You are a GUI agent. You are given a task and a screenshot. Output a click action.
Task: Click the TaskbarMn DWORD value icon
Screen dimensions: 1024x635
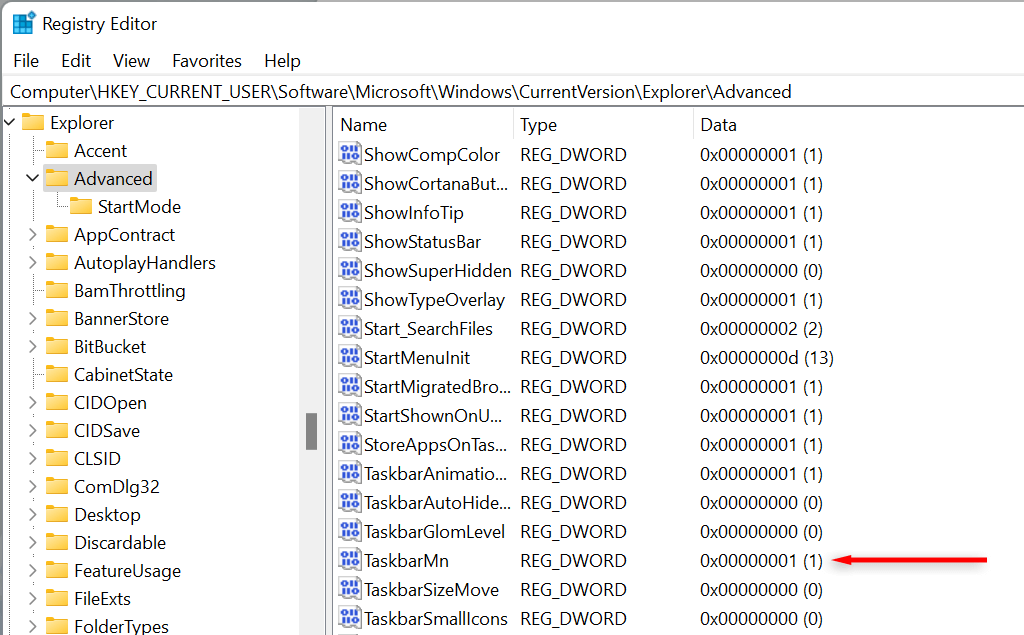[x=350, y=560]
